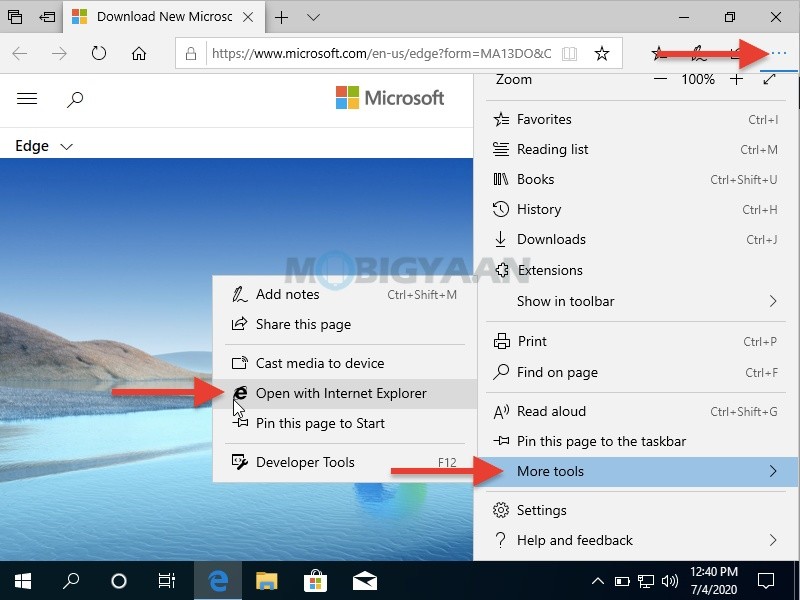This screenshot has width=800, height=600.
Task: Click the tabs you've set aside icon
Action: [x=15, y=17]
